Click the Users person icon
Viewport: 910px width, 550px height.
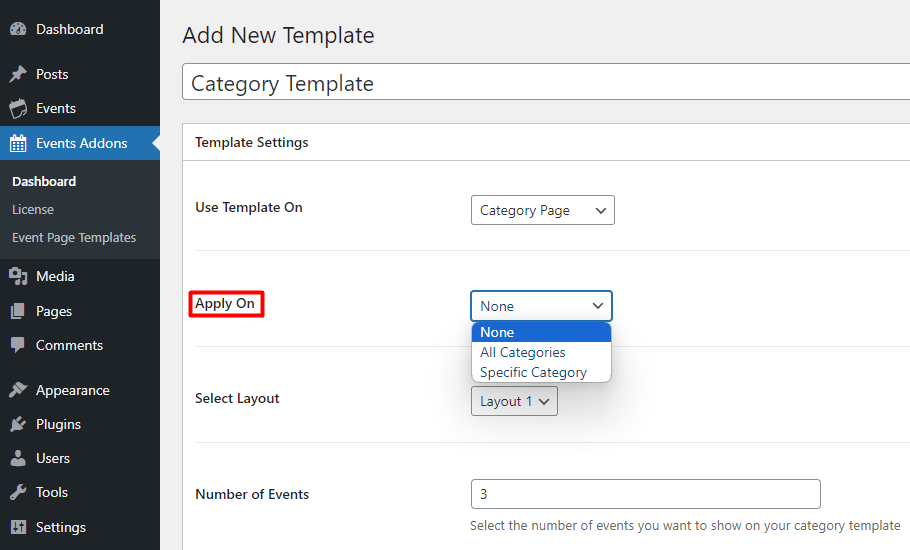18,459
